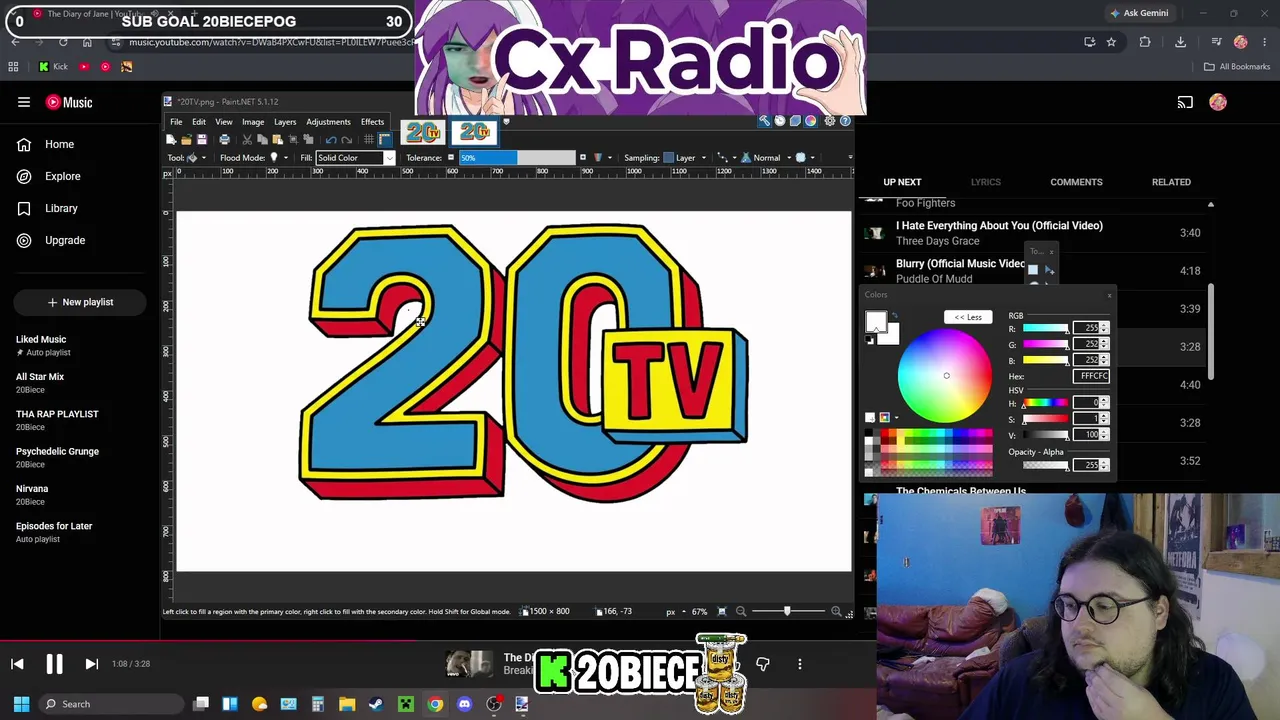The width and height of the screenshot is (1280, 720).
Task: Click the Open file icon in Paint.NET
Action: coord(187,140)
